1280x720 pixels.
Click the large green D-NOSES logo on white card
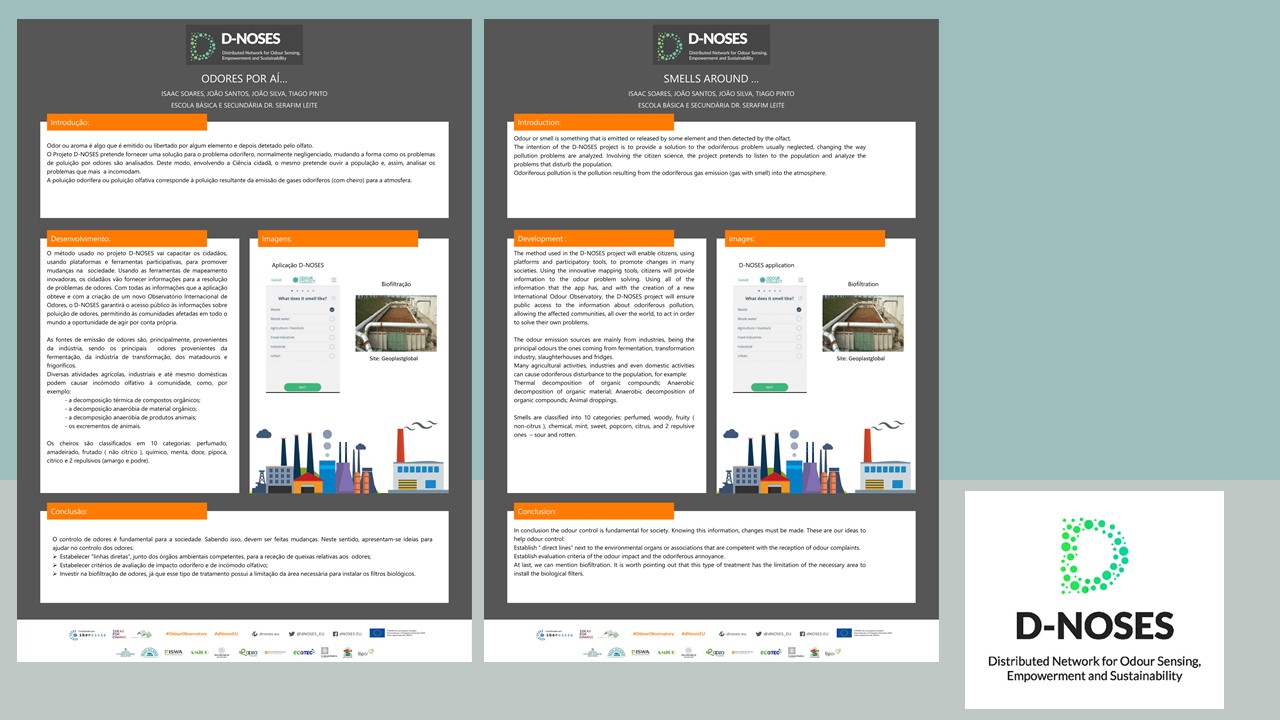[x=1094, y=558]
